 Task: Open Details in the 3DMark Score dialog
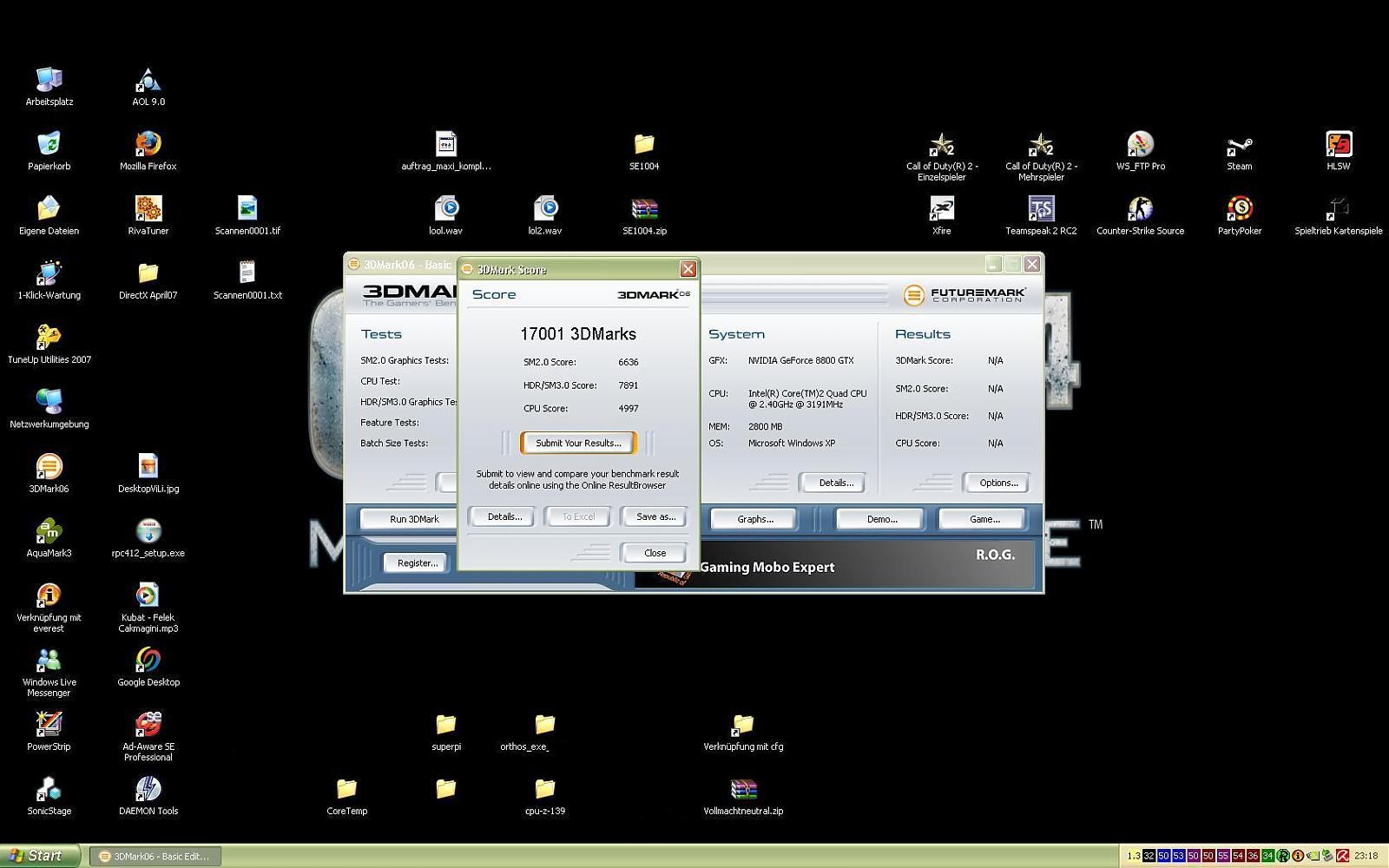tap(504, 516)
